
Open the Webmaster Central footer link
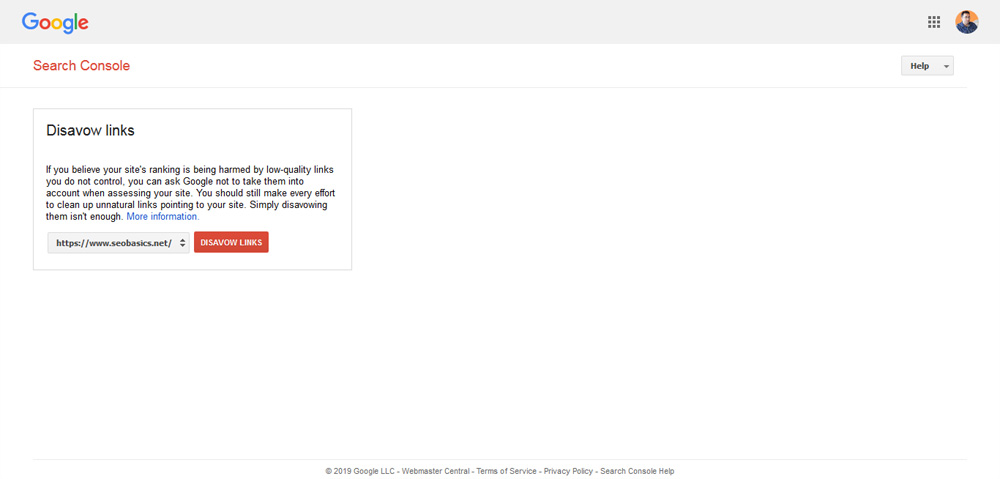tap(436, 471)
